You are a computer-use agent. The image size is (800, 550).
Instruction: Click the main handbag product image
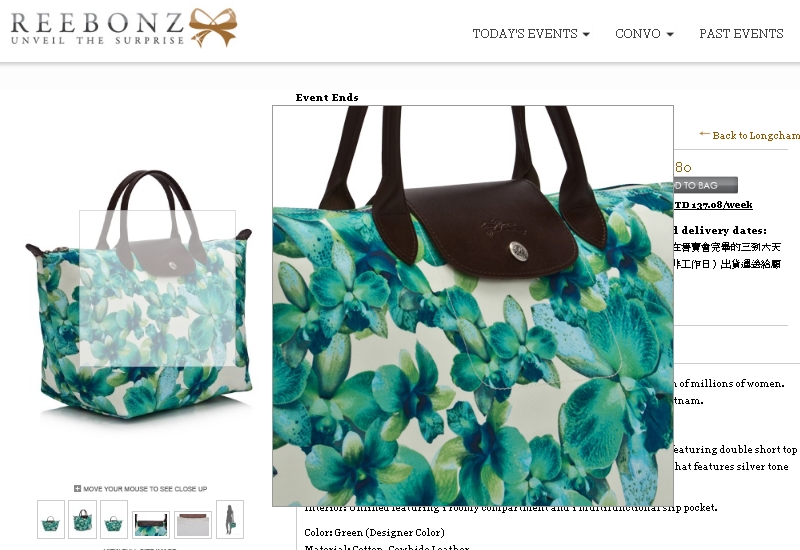point(139,294)
